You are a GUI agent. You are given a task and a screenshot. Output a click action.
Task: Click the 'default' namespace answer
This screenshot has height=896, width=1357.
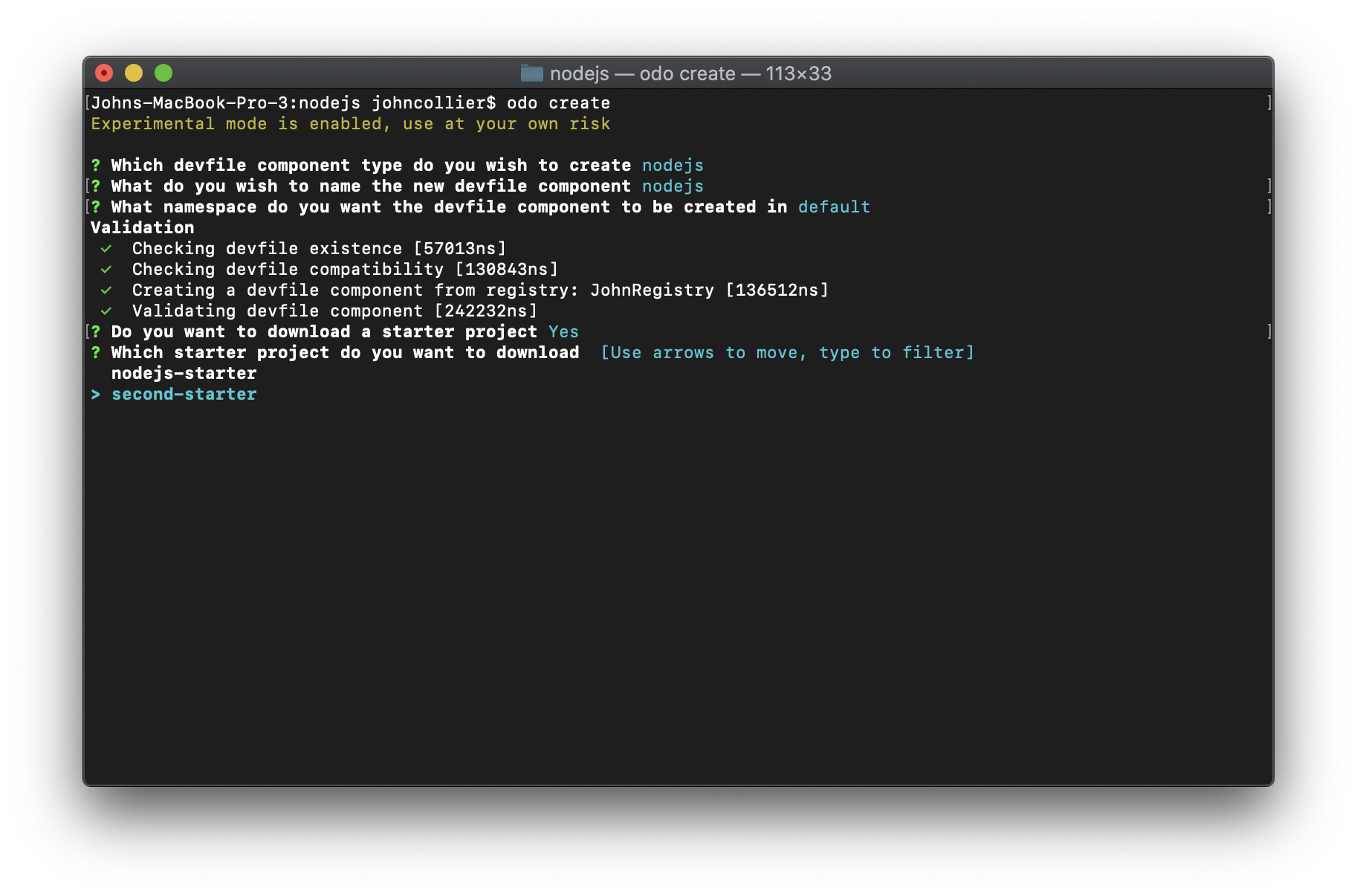tap(834, 207)
